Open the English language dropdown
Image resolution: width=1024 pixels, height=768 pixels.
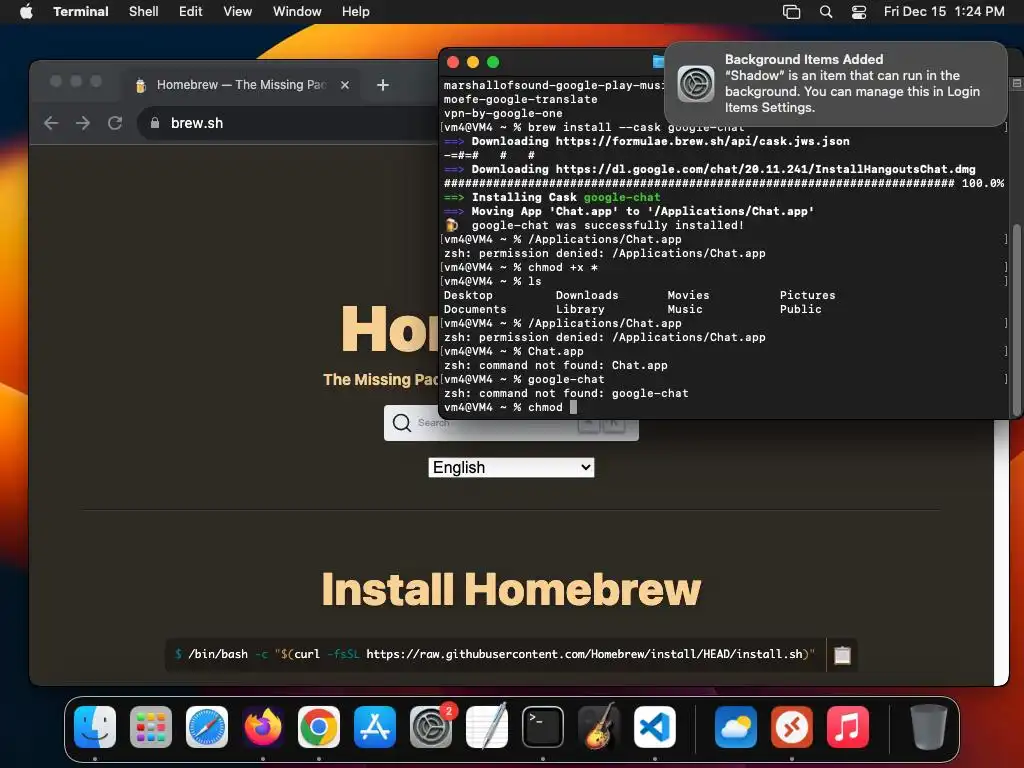(511, 468)
